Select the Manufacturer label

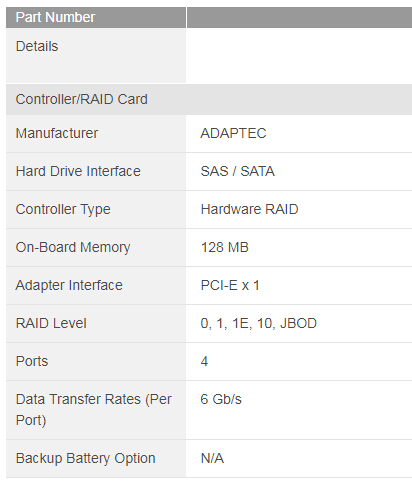click(57, 133)
